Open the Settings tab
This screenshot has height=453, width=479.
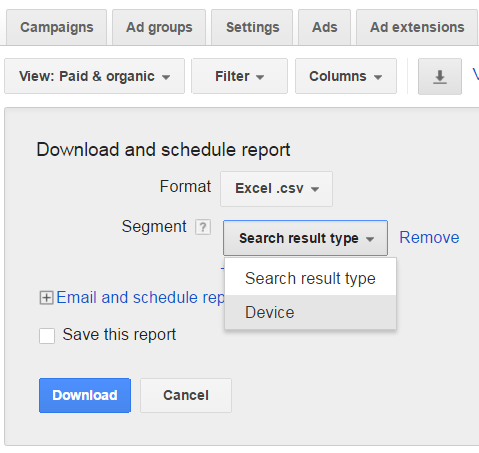click(x=252, y=27)
